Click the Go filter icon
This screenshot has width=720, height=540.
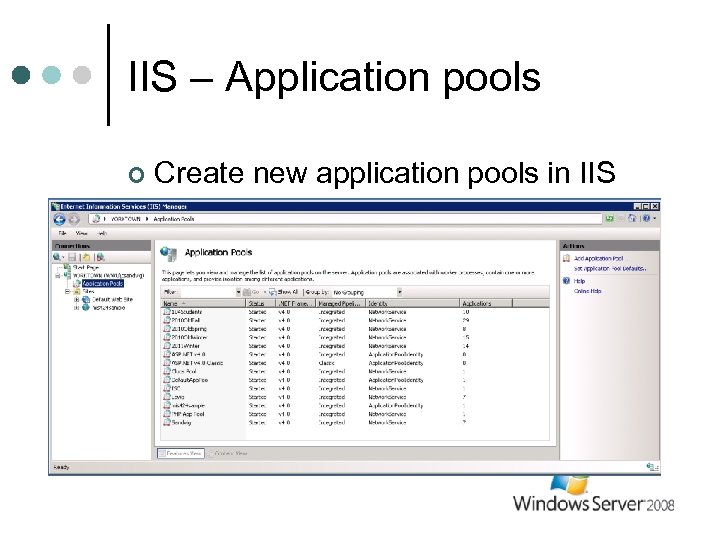click(247, 292)
